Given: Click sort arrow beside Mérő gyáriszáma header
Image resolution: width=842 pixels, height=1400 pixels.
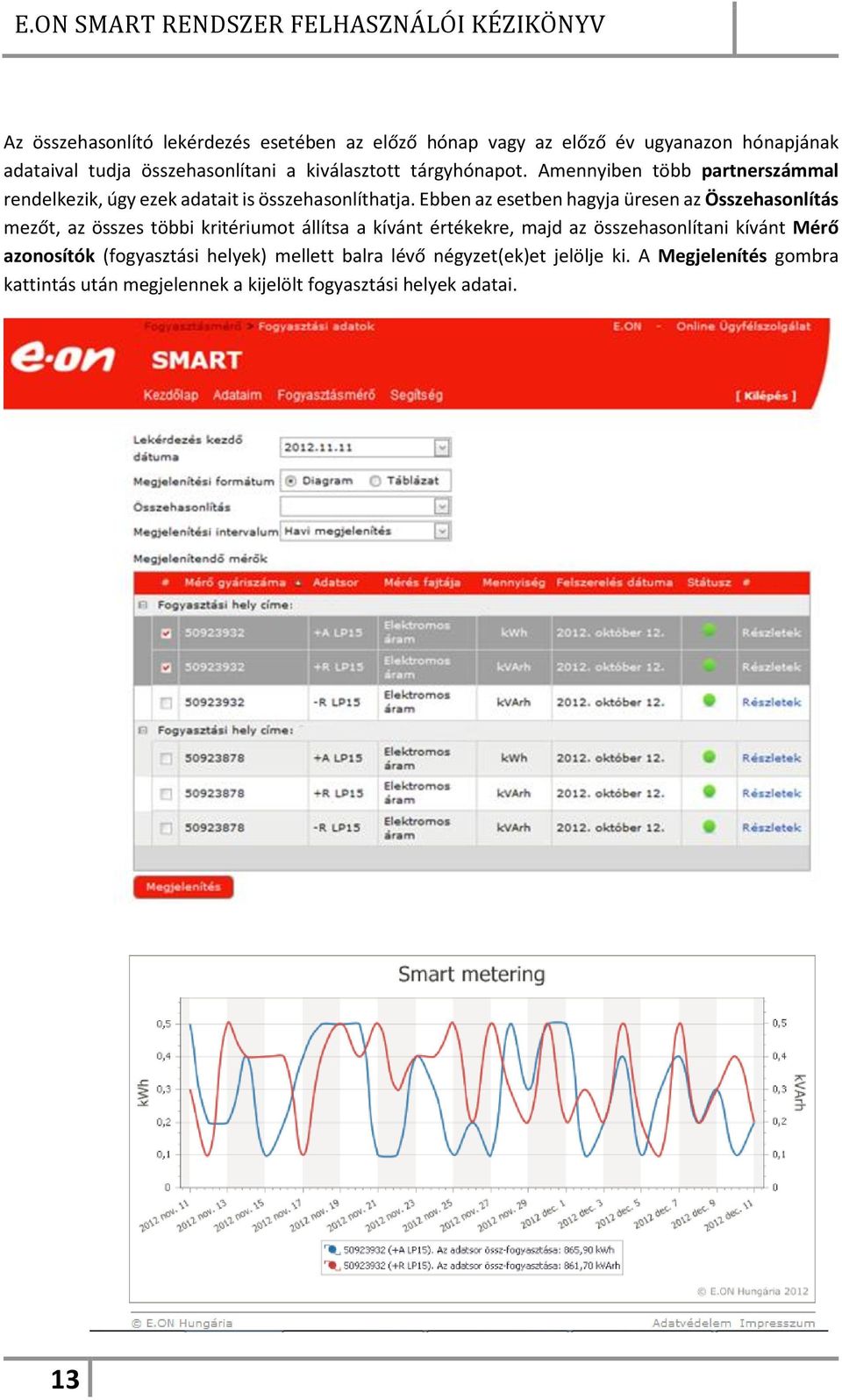Looking at the screenshot, I should pos(298,582).
